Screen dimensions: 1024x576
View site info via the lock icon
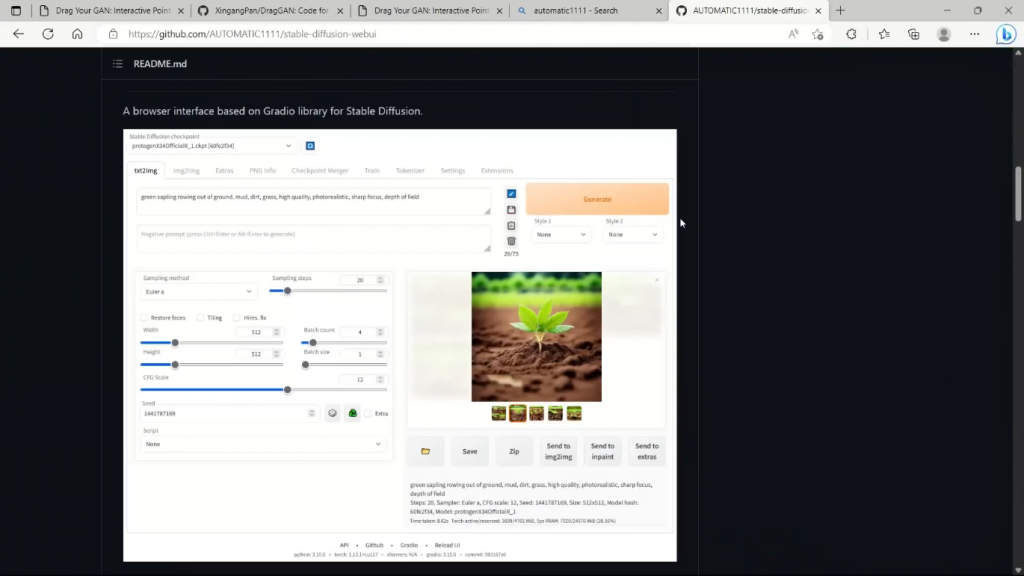(113, 34)
